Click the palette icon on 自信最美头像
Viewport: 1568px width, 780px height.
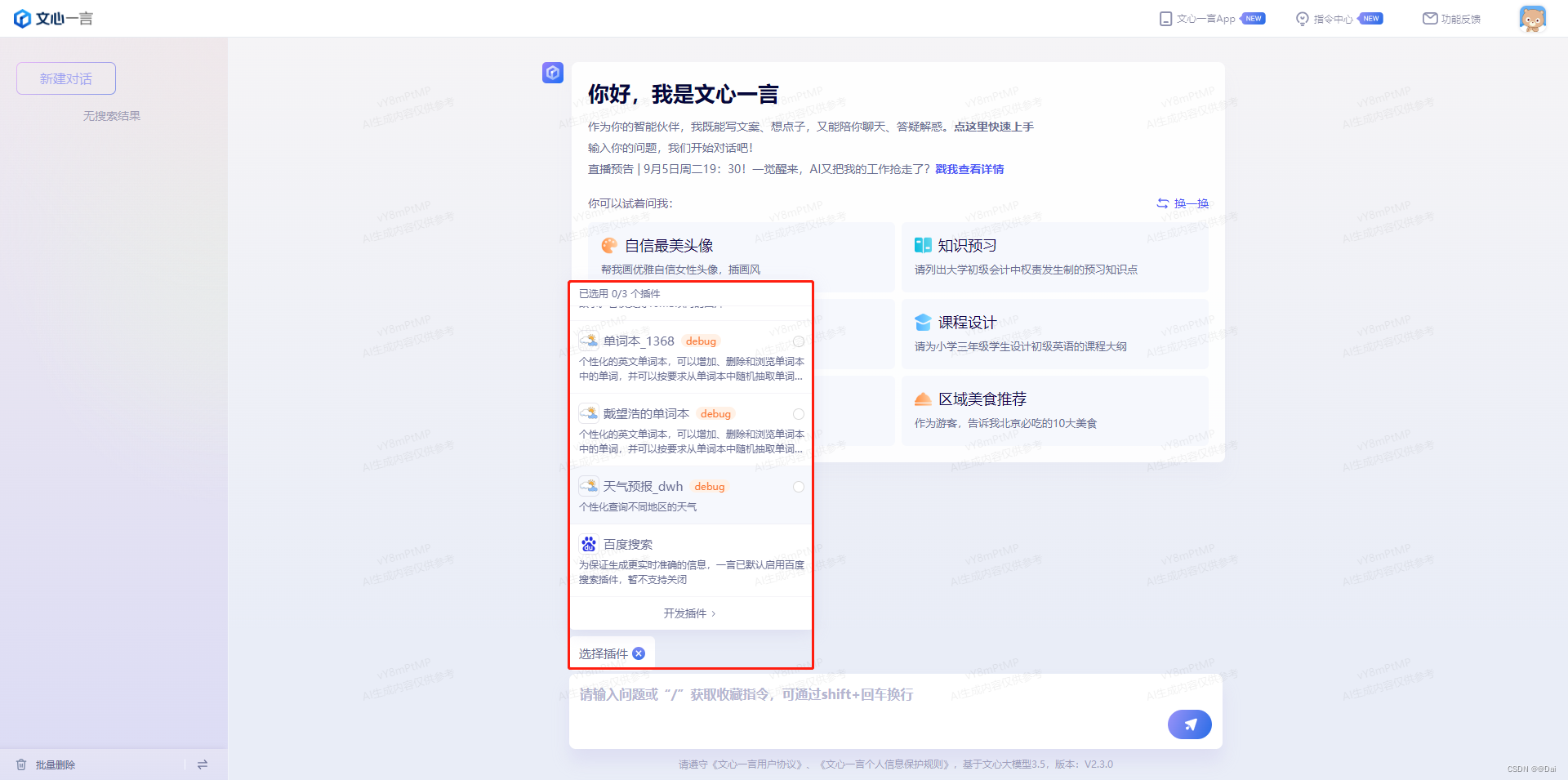pyautogui.click(x=609, y=246)
